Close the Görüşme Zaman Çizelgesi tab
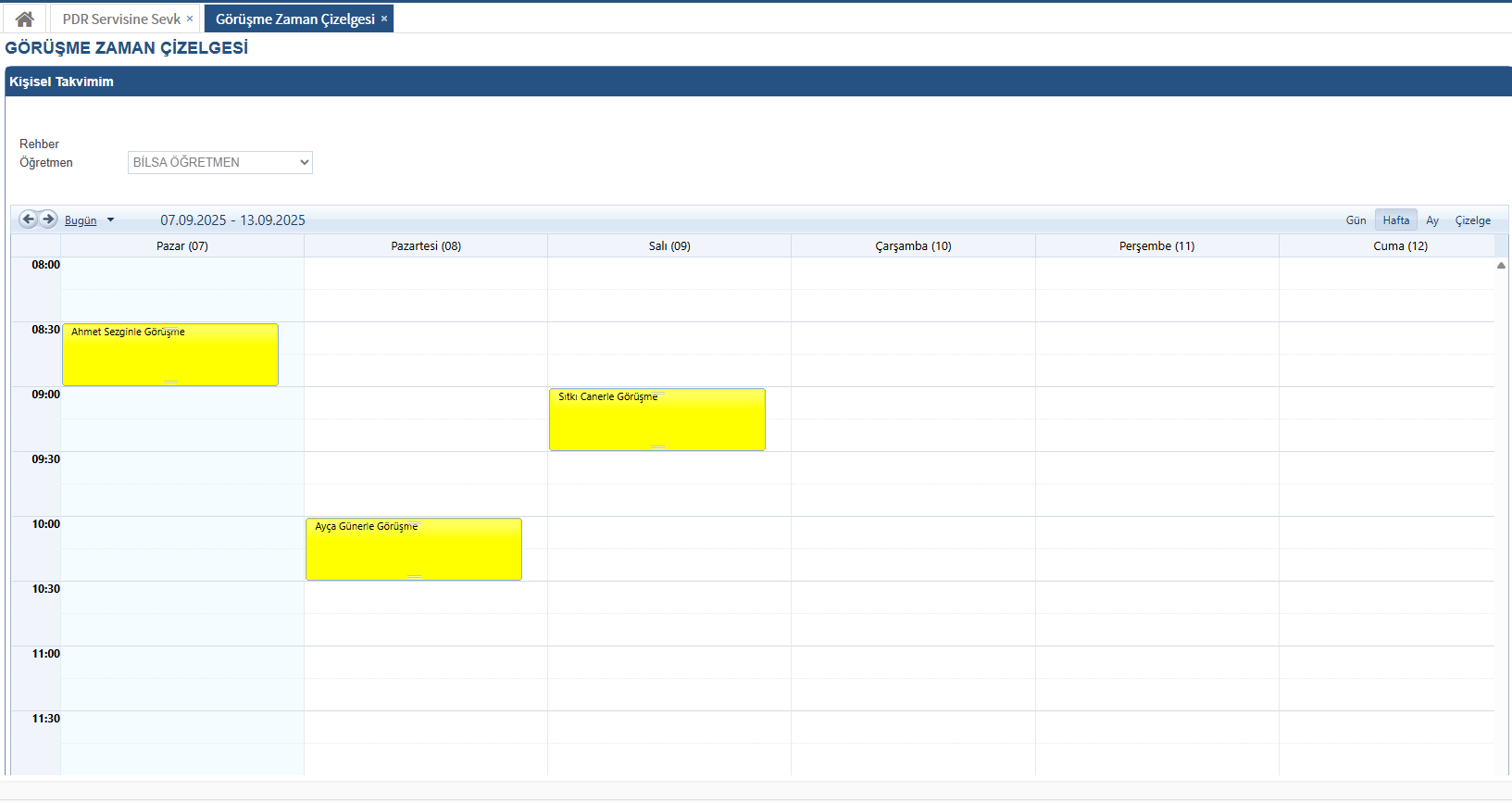Screen dimensions: 1512x803 384,19
